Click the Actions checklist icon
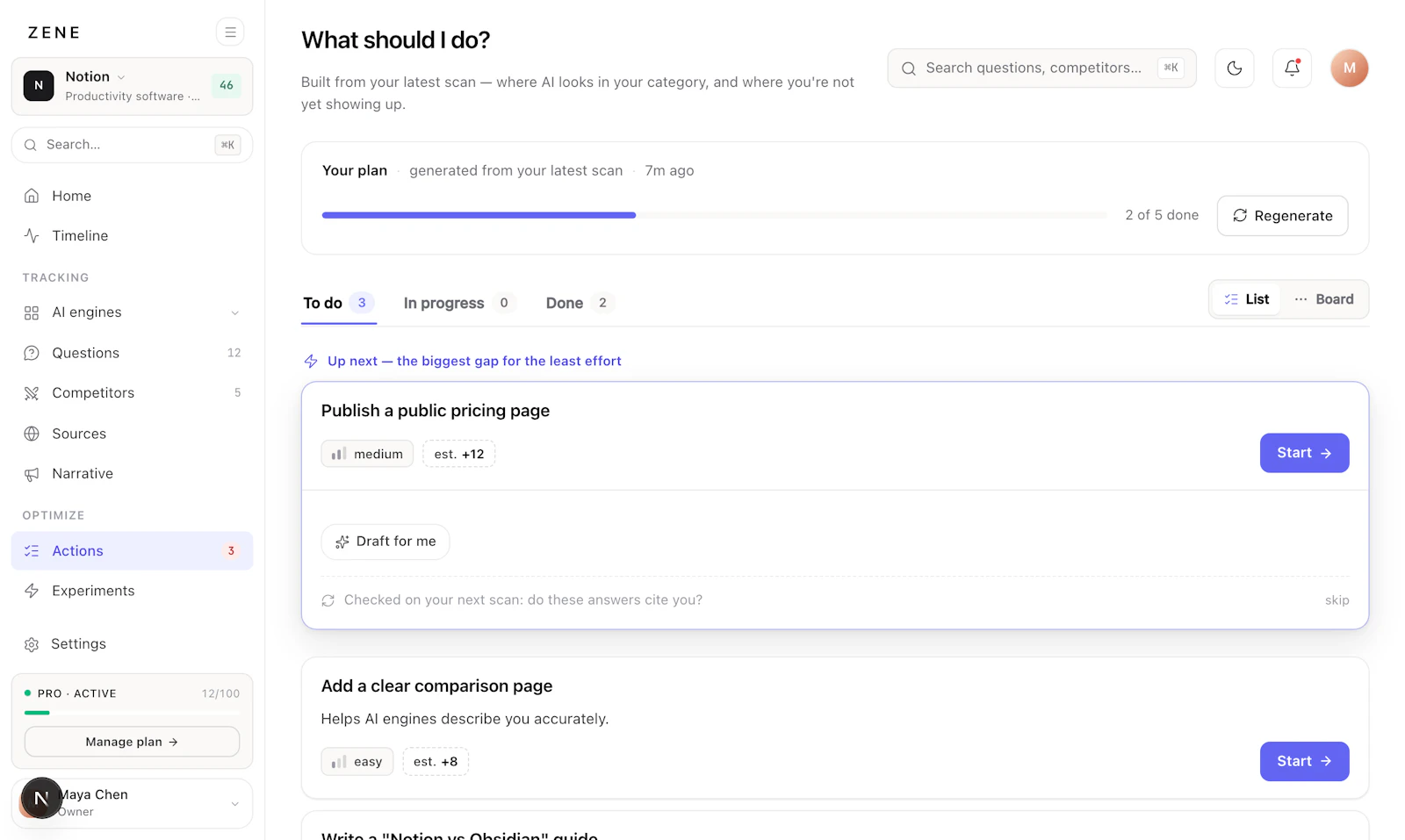 click(32, 551)
